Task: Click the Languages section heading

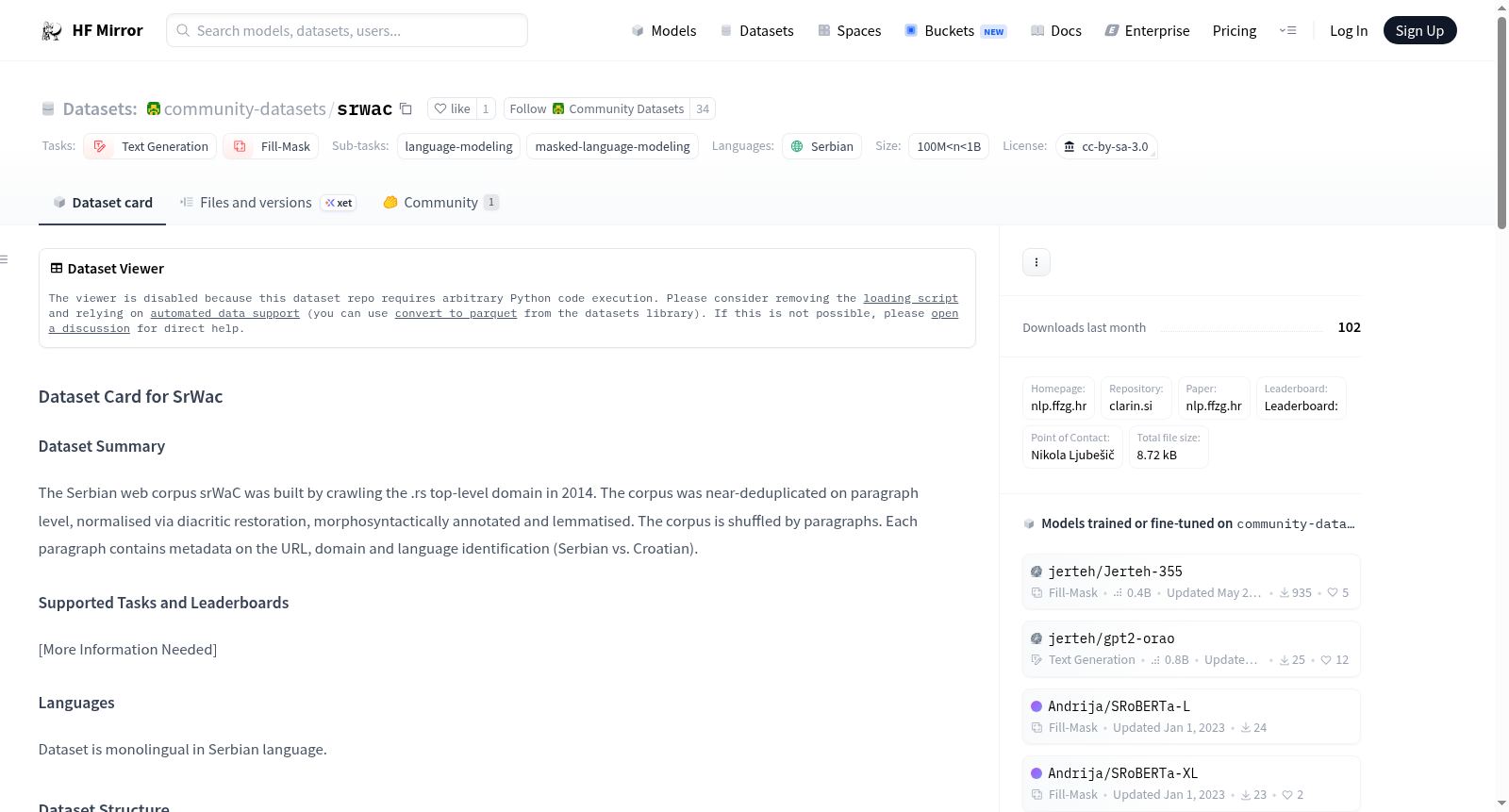Action: tap(76, 703)
